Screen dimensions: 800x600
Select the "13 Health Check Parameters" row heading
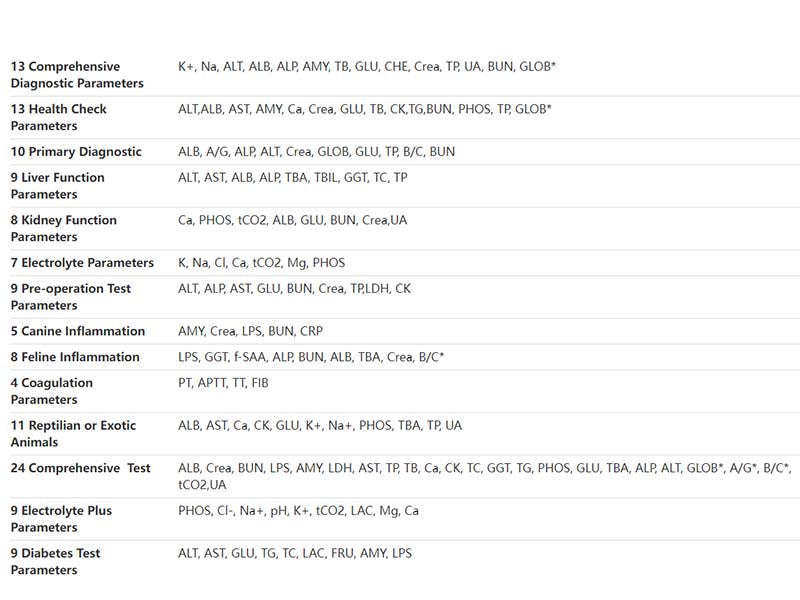point(59,117)
